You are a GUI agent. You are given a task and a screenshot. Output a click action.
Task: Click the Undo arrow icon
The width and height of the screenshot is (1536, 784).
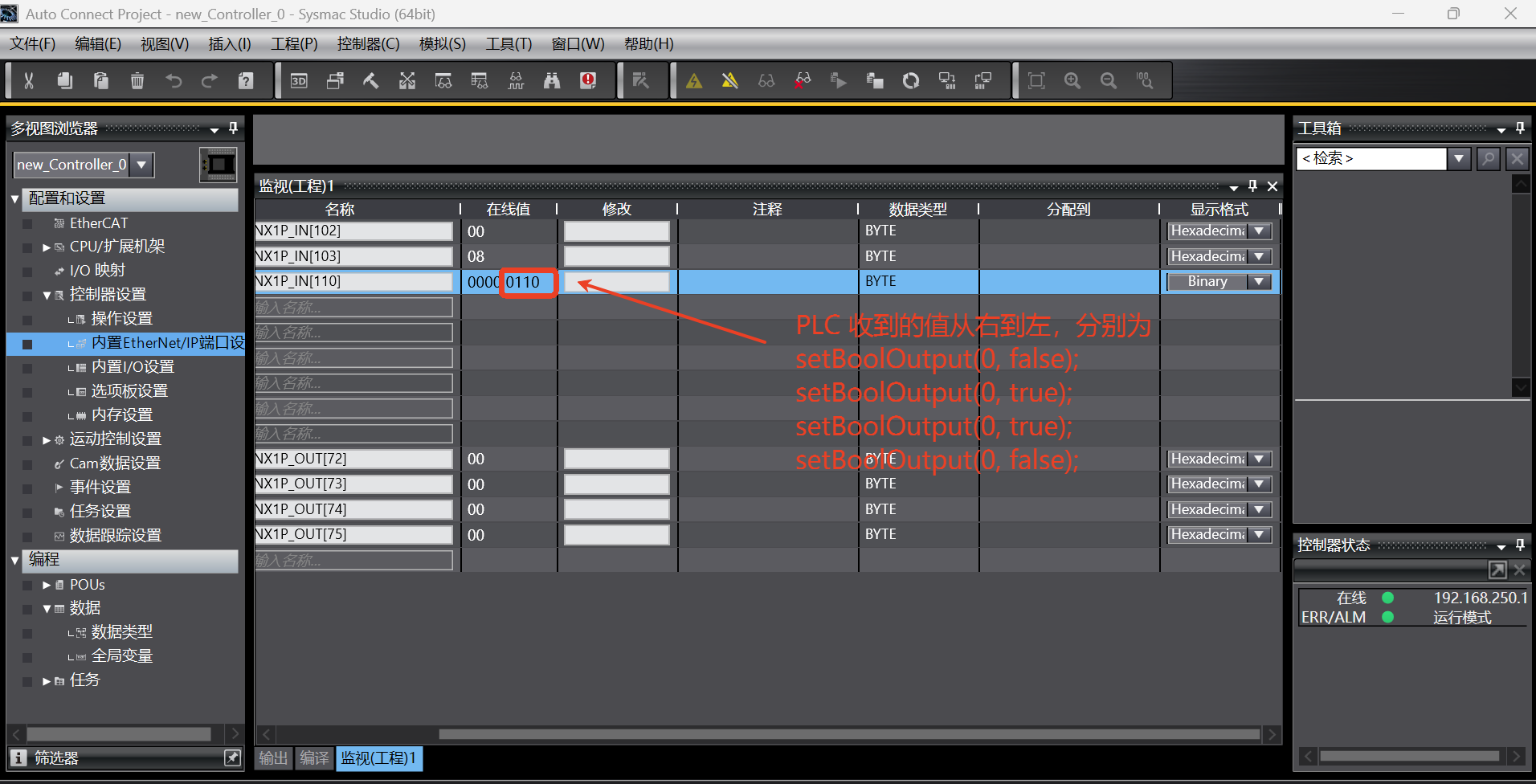[x=174, y=80]
